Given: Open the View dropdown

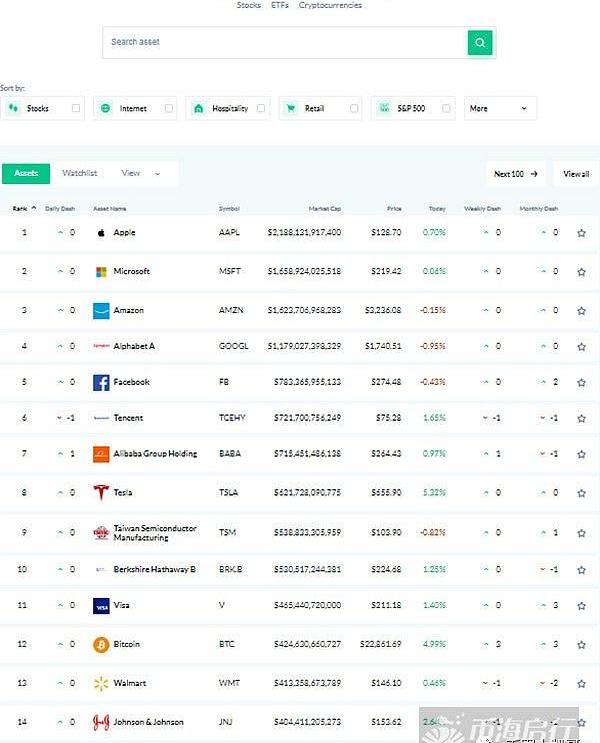Looking at the screenshot, I should point(141,173).
